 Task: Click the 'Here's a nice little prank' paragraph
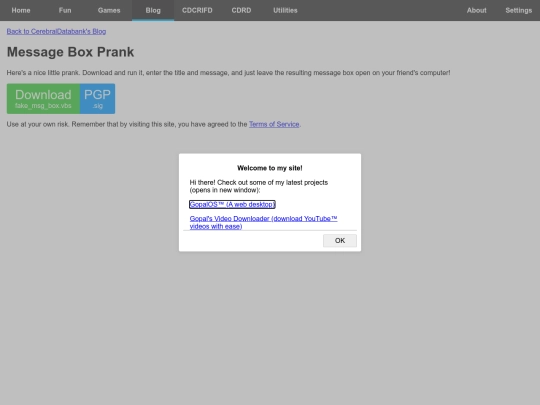tap(228, 73)
